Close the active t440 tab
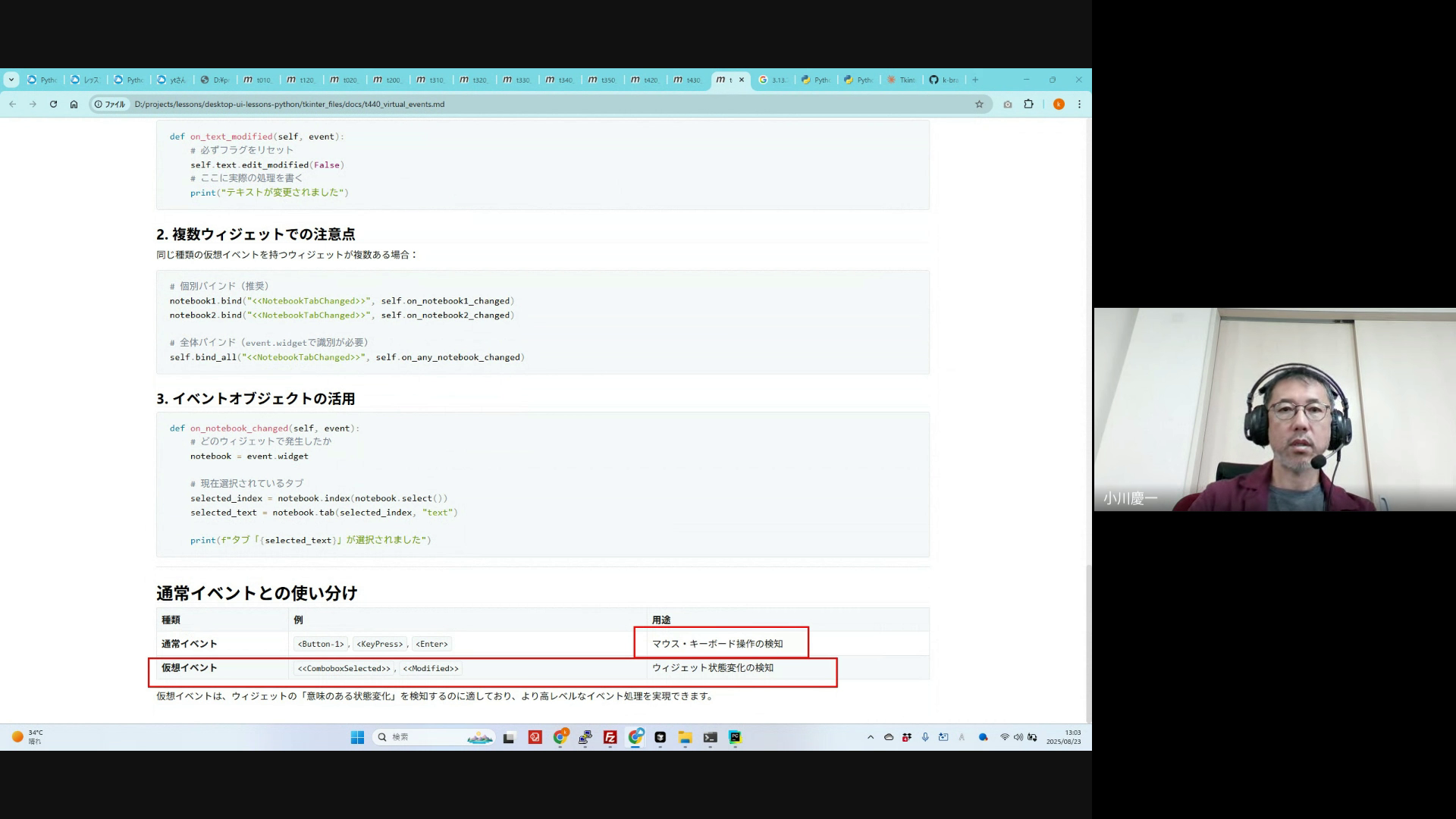The height and width of the screenshot is (819, 1456). [742, 80]
